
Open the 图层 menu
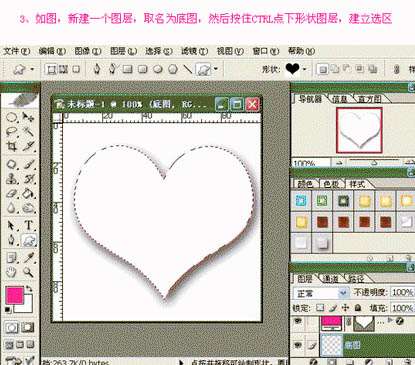[x=124, y=51]
